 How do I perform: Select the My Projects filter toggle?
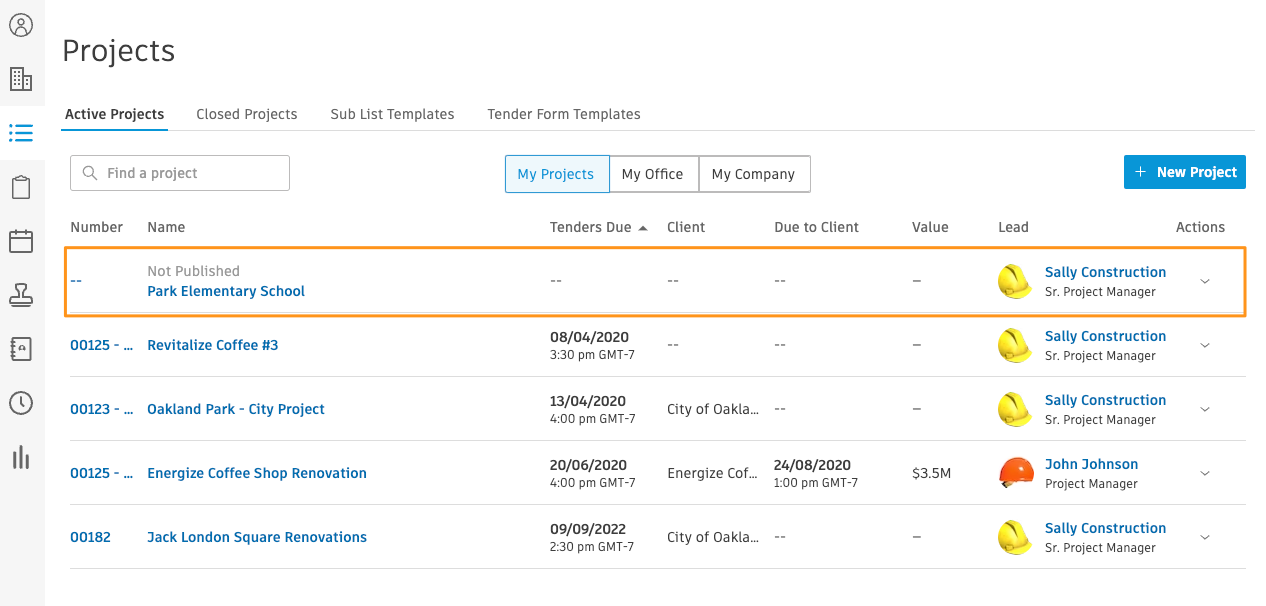(556, 173)
